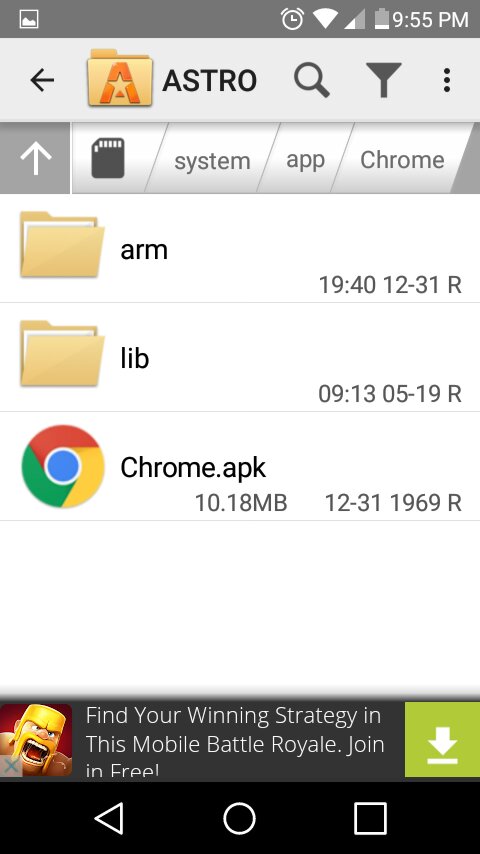Open the lib folder
This screenshot has width=480, height=854.
click(x=240, y=357)
